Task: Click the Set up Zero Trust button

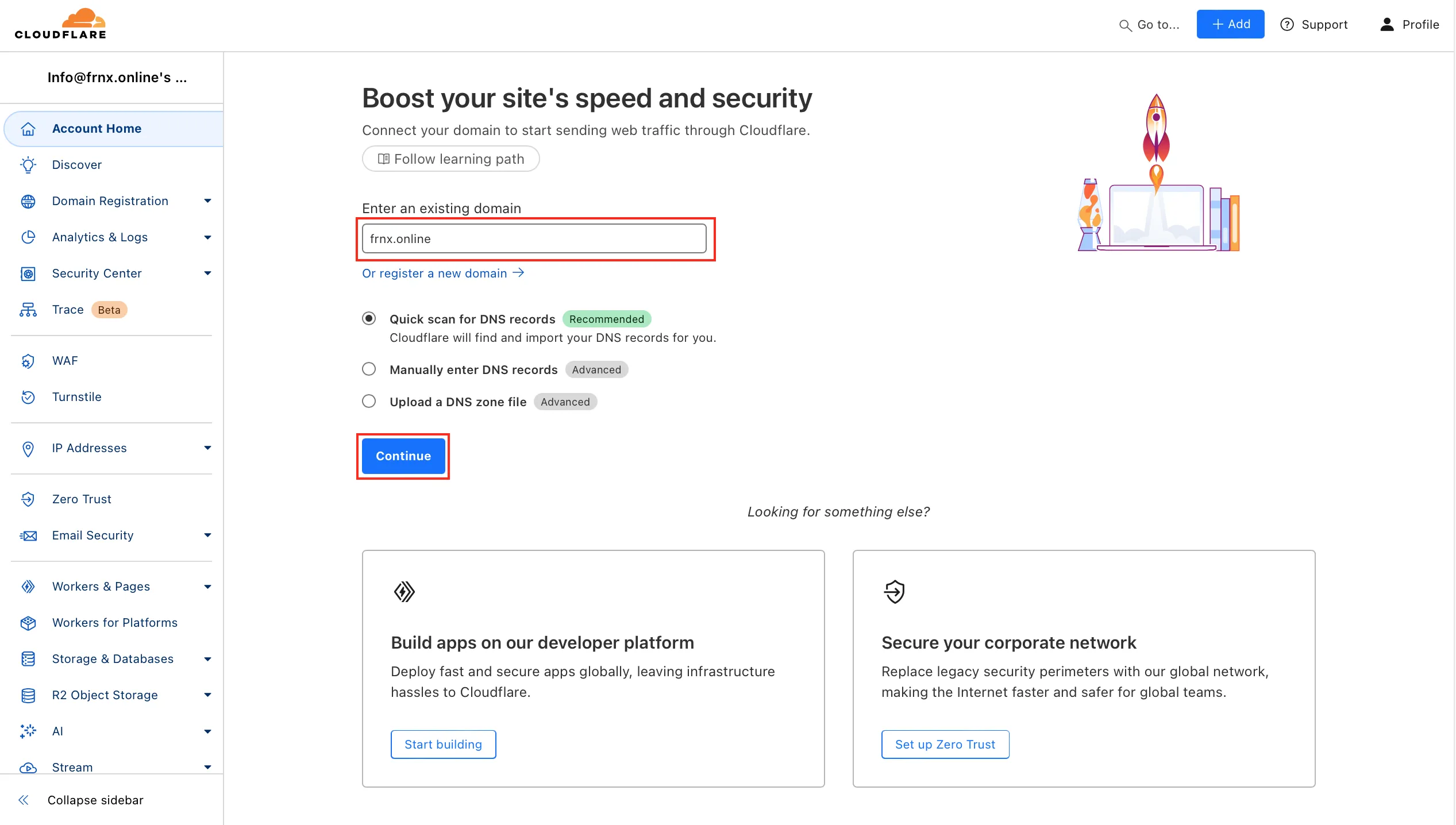Action: click(945, 745)
